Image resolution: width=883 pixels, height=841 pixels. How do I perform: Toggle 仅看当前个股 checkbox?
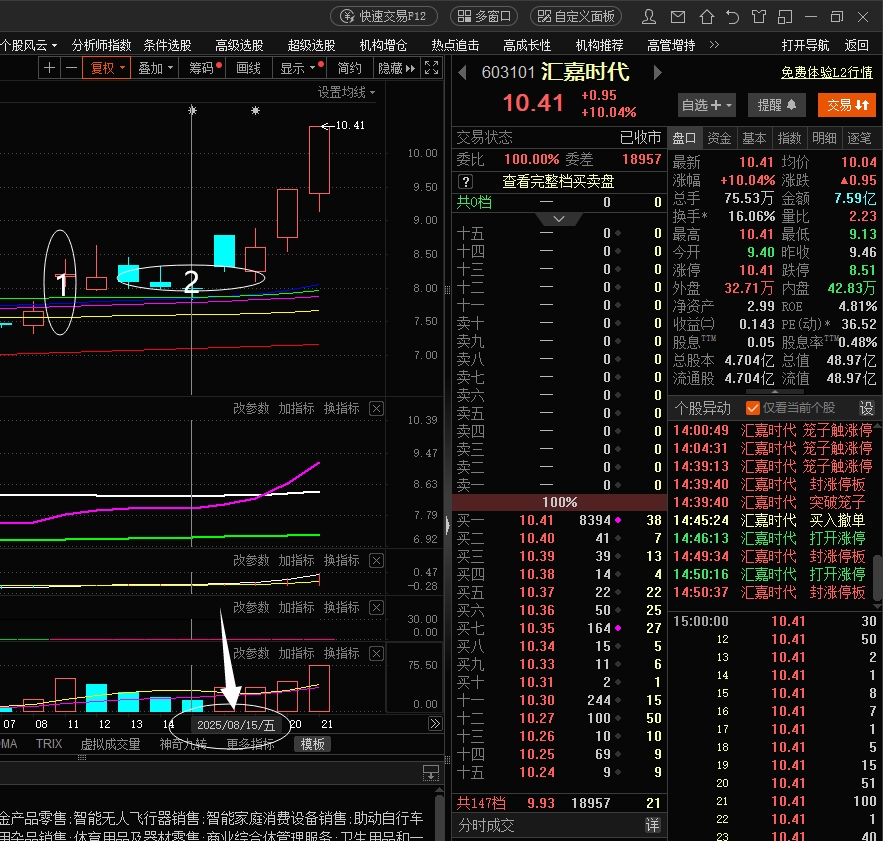[x=752, y=407]
